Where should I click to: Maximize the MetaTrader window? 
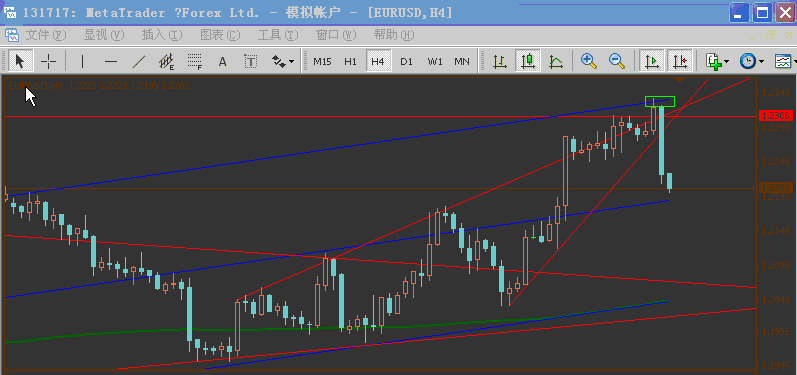click(x=762, y=13)
